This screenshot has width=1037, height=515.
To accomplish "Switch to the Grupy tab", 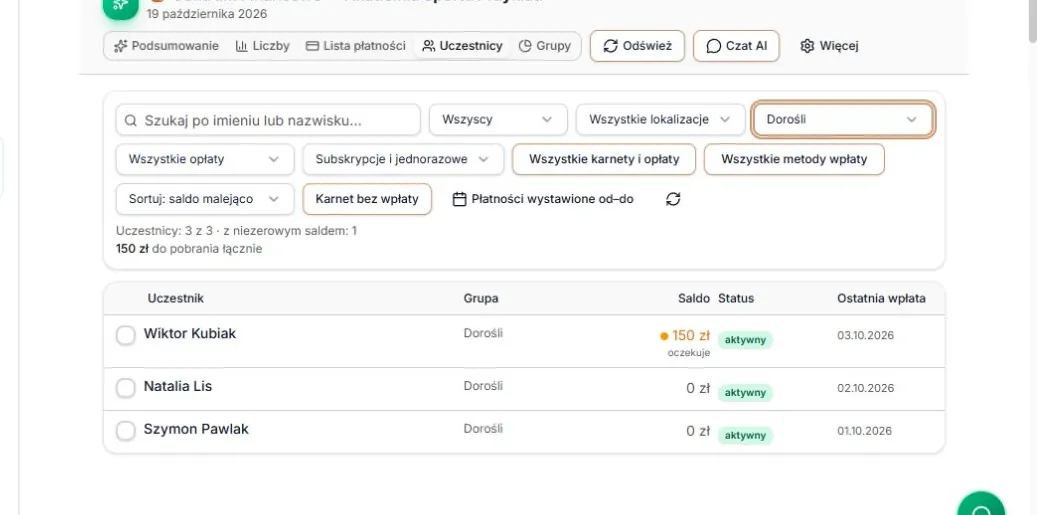I will click(545, 46).
